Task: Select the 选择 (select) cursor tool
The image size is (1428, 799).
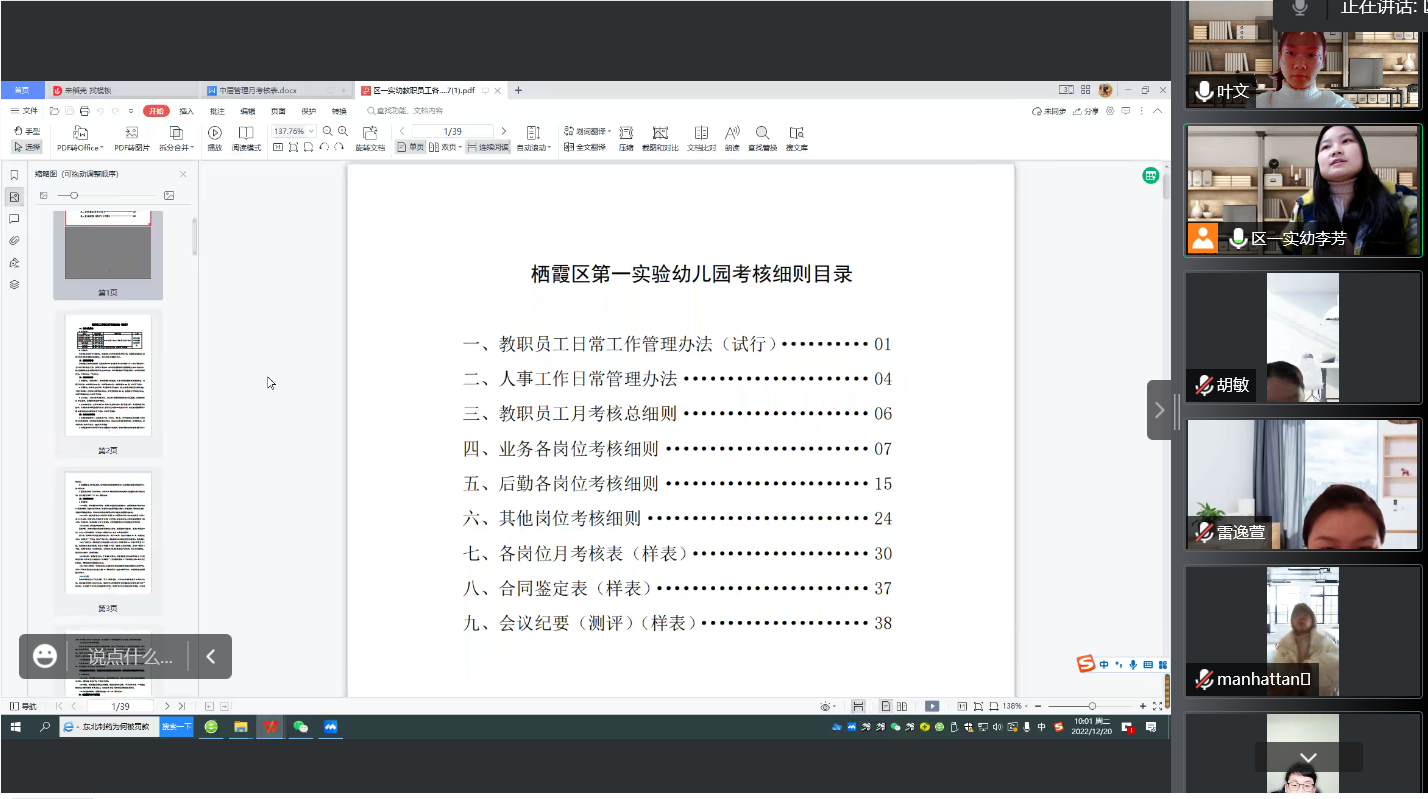Action: tap(27, 147)
